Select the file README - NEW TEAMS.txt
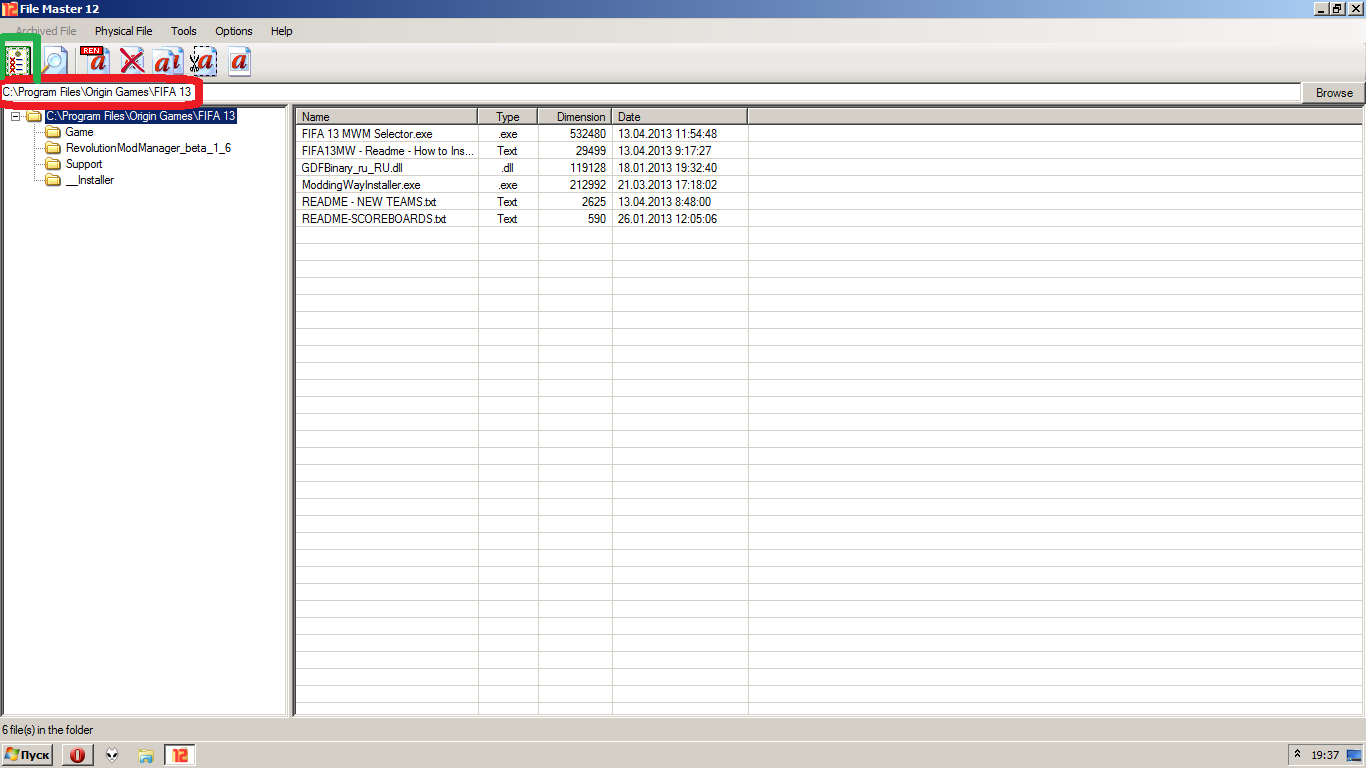 click(369, 202)
